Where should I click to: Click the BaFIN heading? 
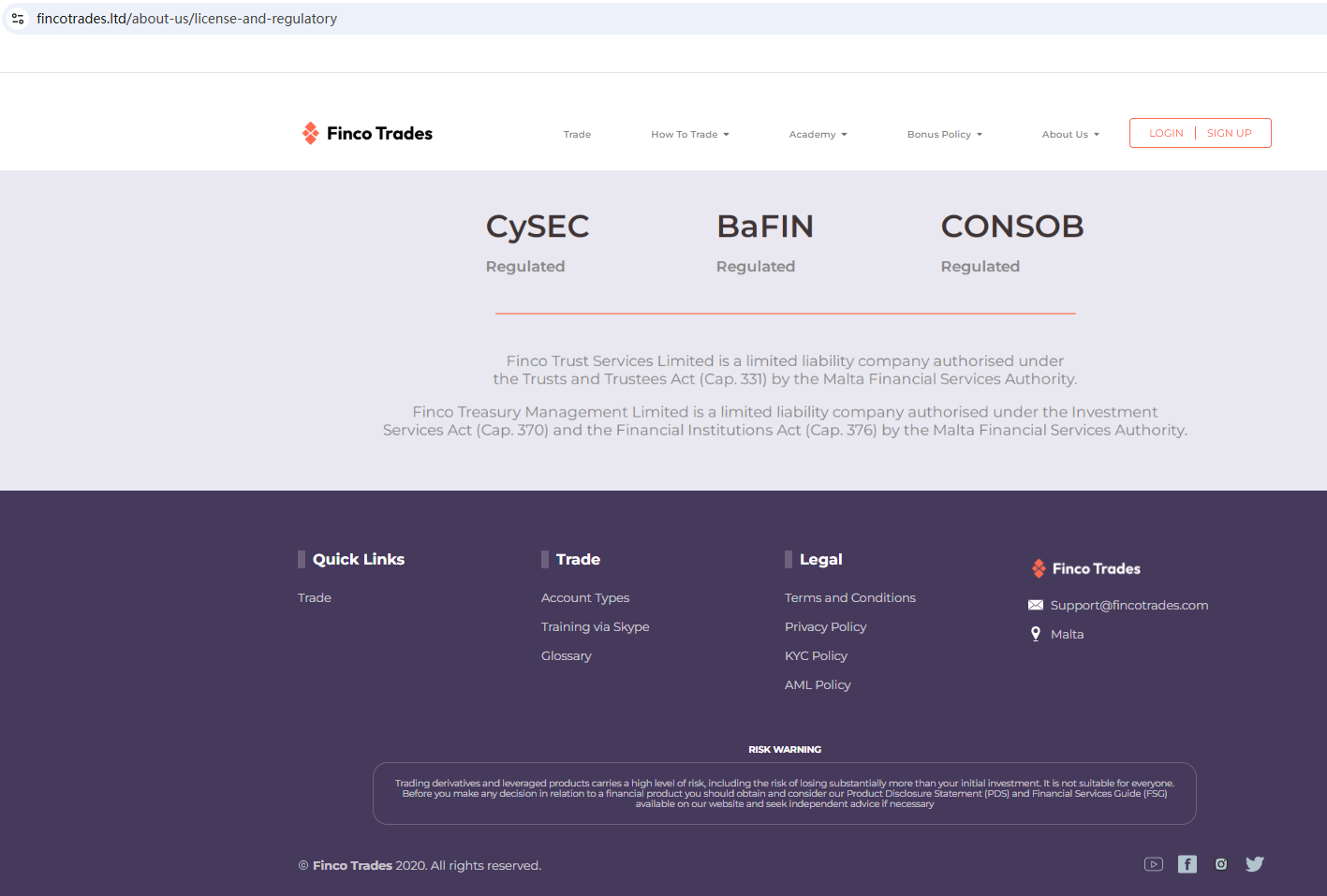pos(765,227)
